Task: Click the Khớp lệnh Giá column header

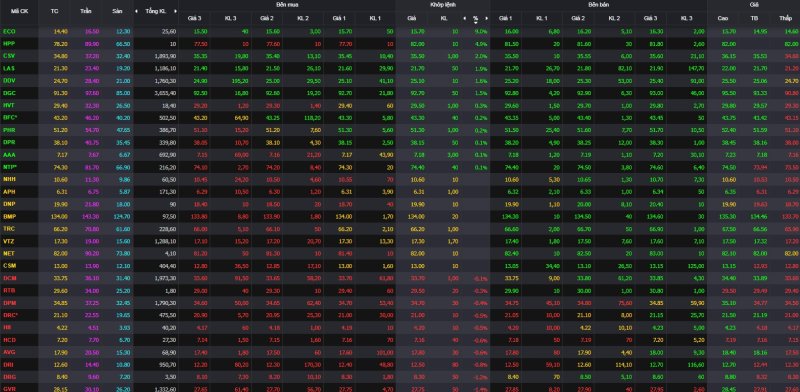Action: (412, 18)
